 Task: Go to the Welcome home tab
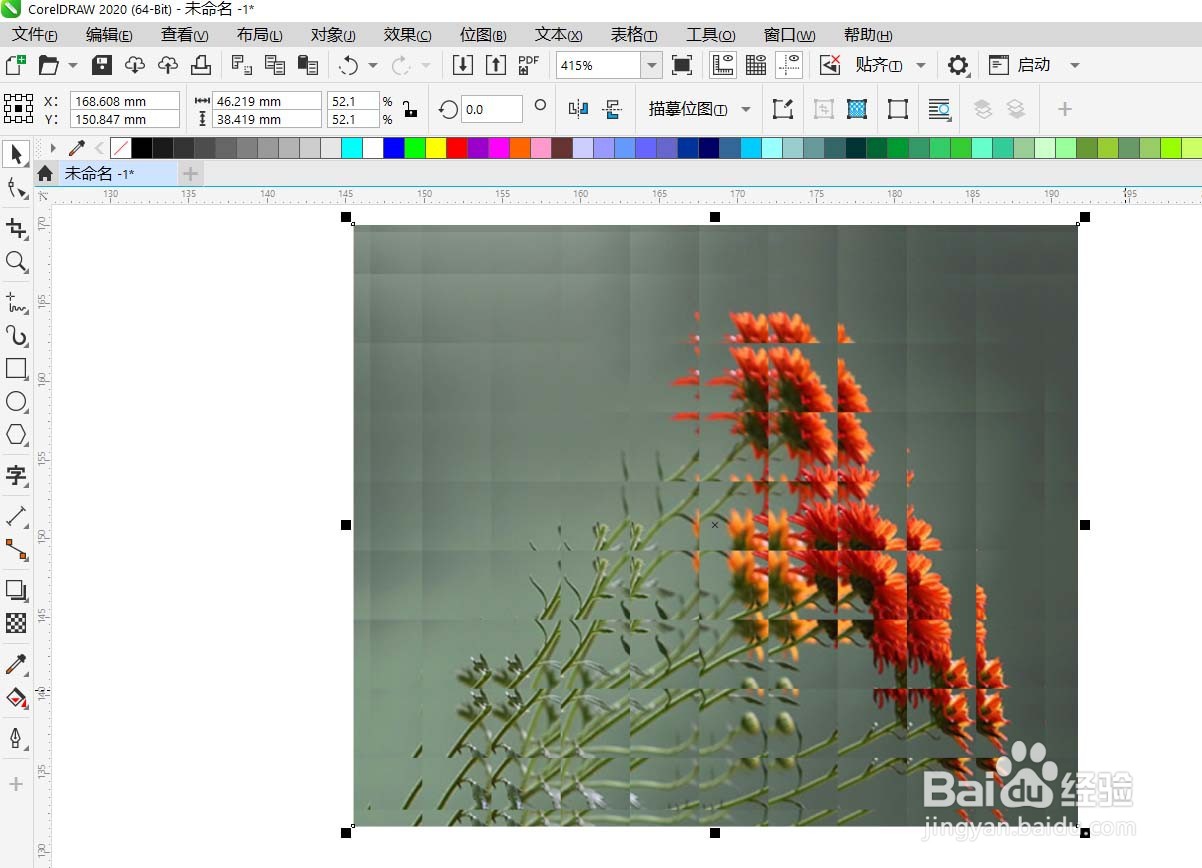click(x=45, y=174)
